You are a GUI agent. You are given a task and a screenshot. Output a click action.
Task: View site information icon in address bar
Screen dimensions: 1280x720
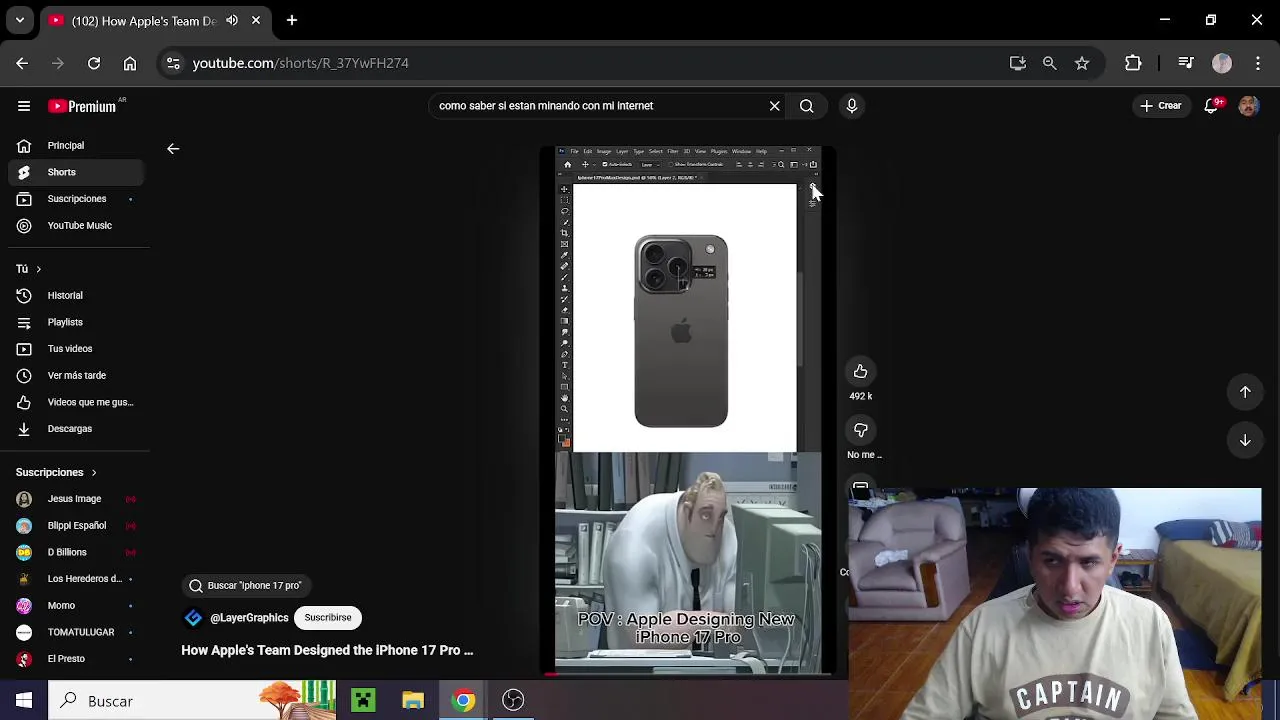(173, 63)
